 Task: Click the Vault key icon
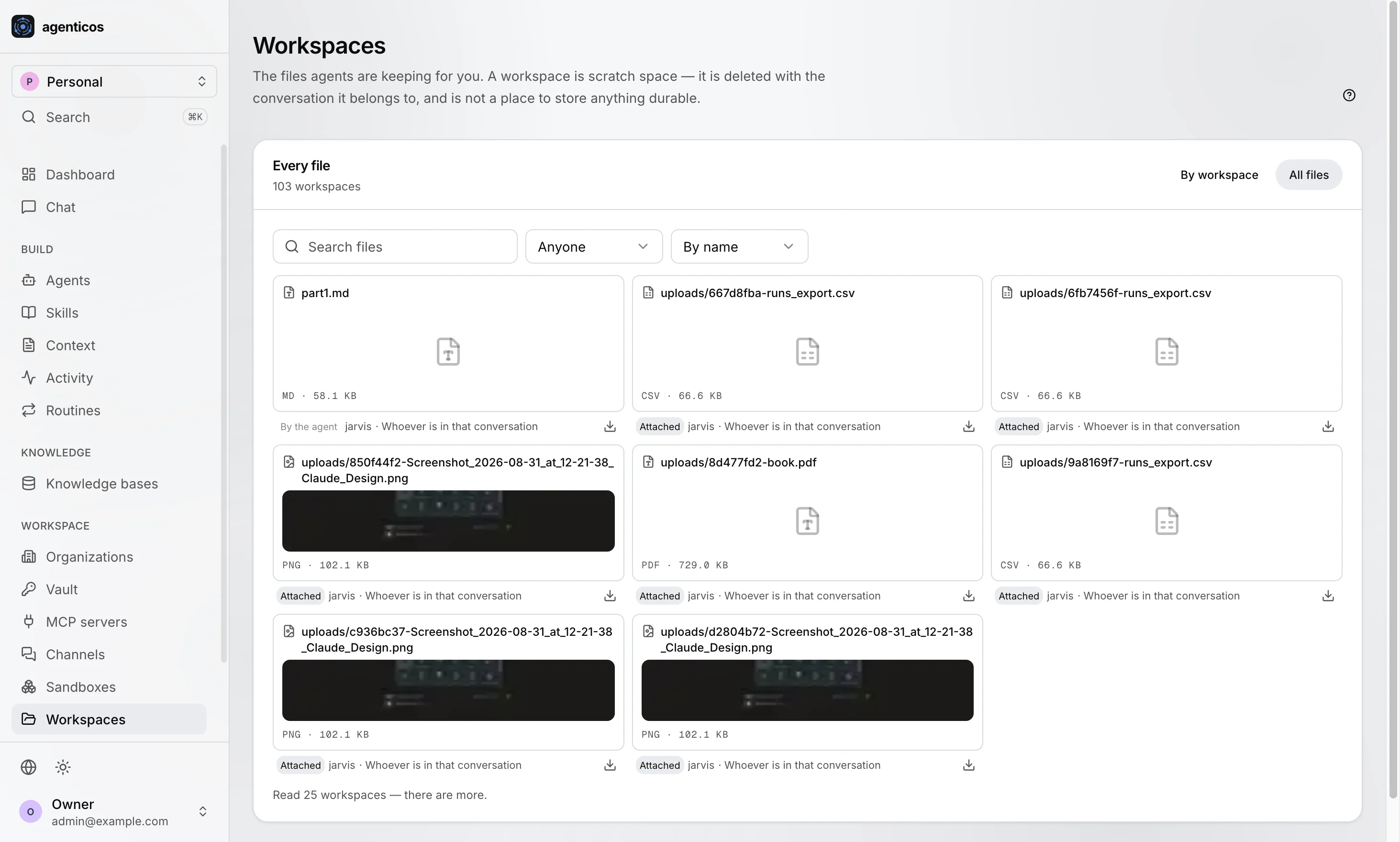click(x=28, y=589)
